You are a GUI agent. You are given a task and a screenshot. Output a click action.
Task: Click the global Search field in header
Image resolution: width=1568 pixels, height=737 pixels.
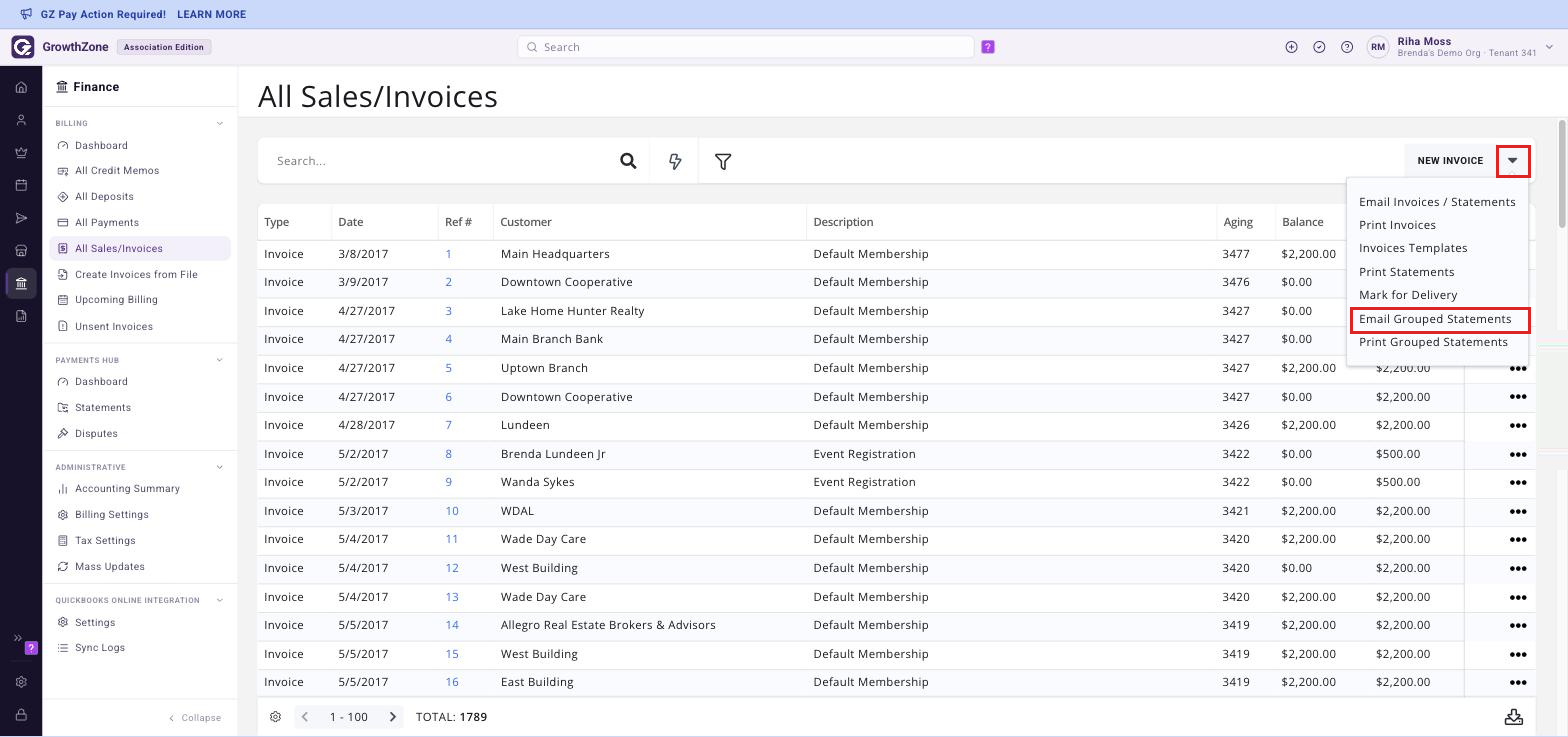(x=745, y=47)
